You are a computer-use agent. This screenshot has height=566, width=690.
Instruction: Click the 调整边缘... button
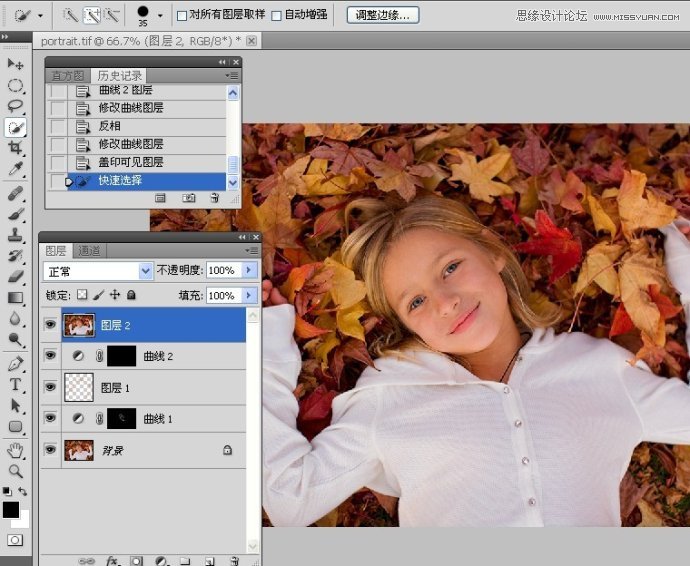383,15
